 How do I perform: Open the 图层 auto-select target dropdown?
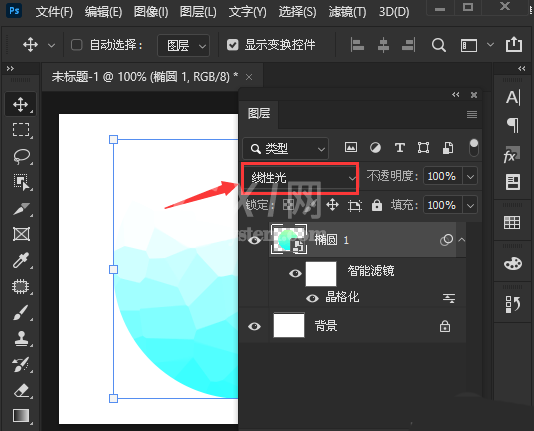point(183,45)
